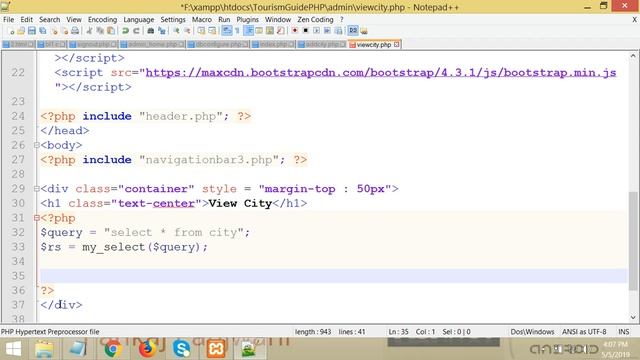Screen dimensions: 640x360
Task: Toggle Show Indent Guide icon
Action: coord(248,31)
